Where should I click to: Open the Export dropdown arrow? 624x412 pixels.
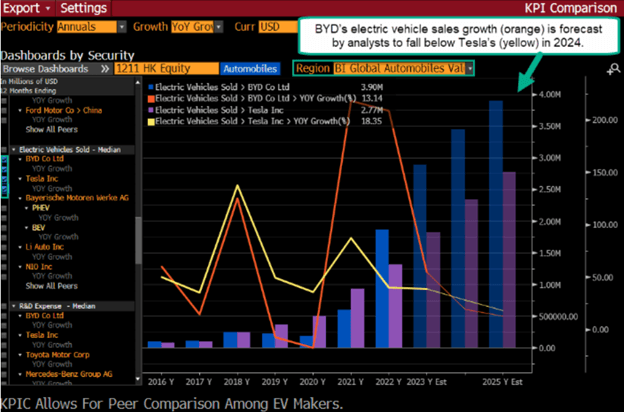click(x=48, y=8)
